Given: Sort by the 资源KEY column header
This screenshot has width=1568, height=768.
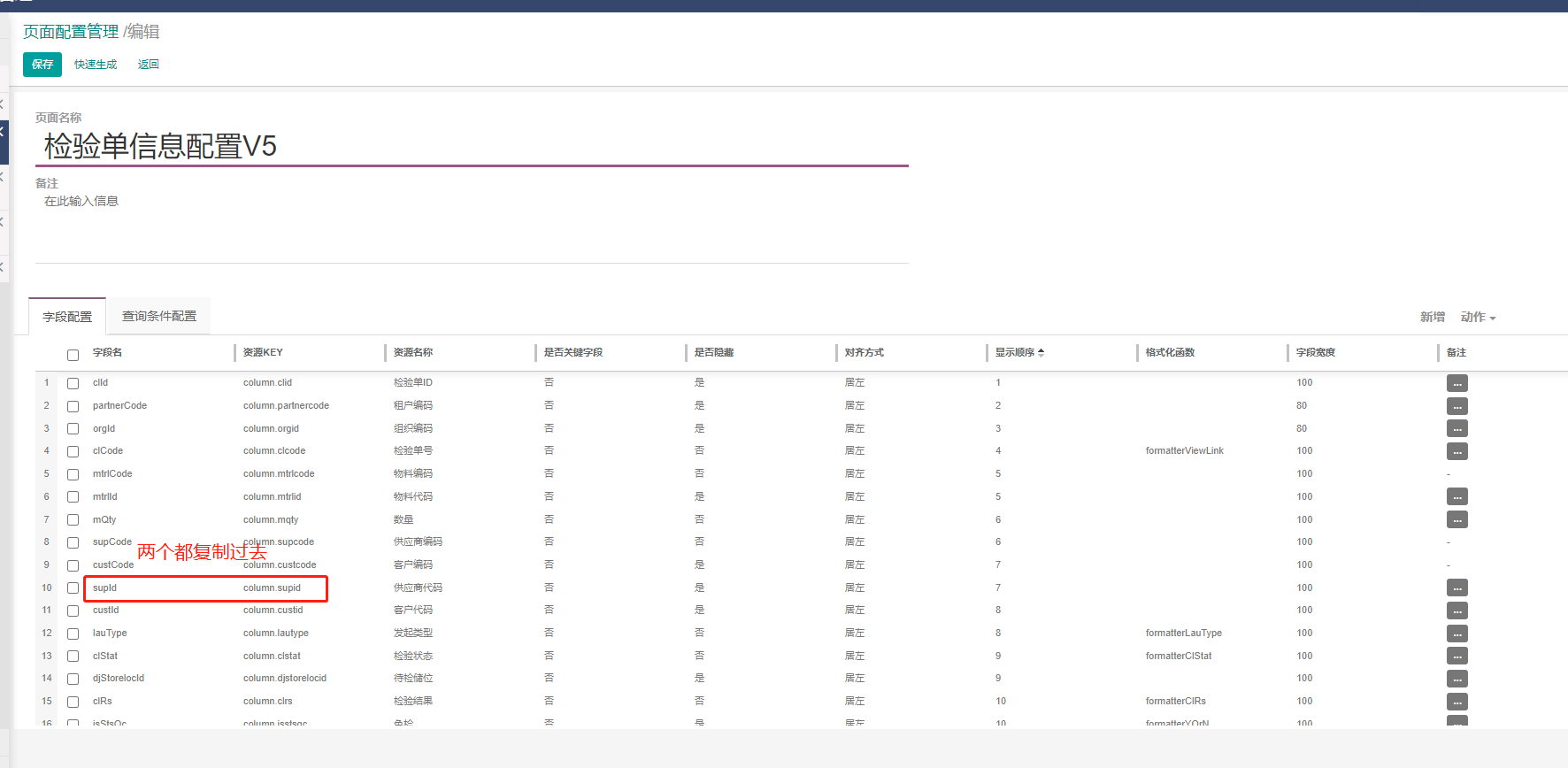Looking at the screenshot, I should (x=263, y=352).
